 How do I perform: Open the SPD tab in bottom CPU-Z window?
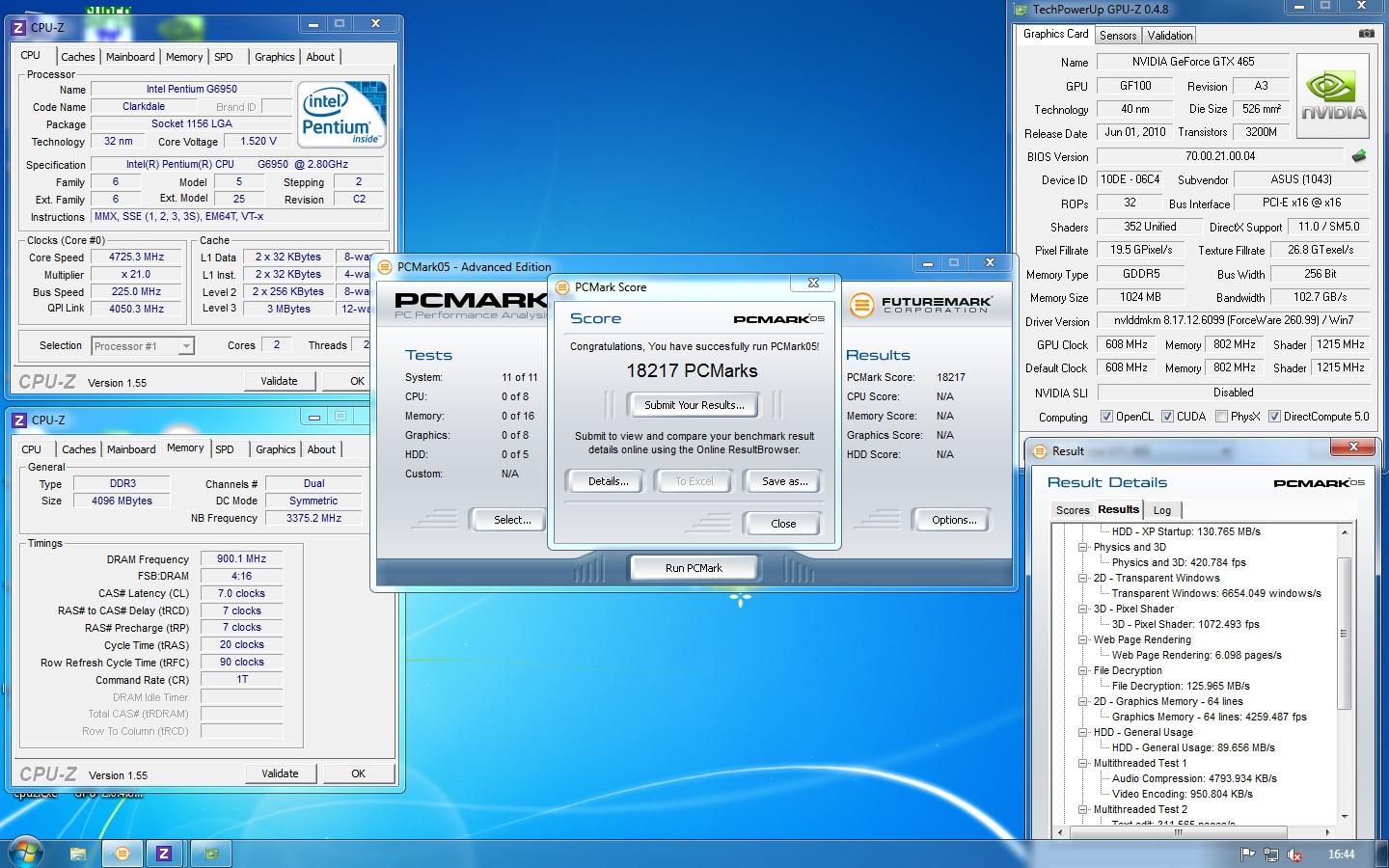pyautogui.click(x=225, y=449)
